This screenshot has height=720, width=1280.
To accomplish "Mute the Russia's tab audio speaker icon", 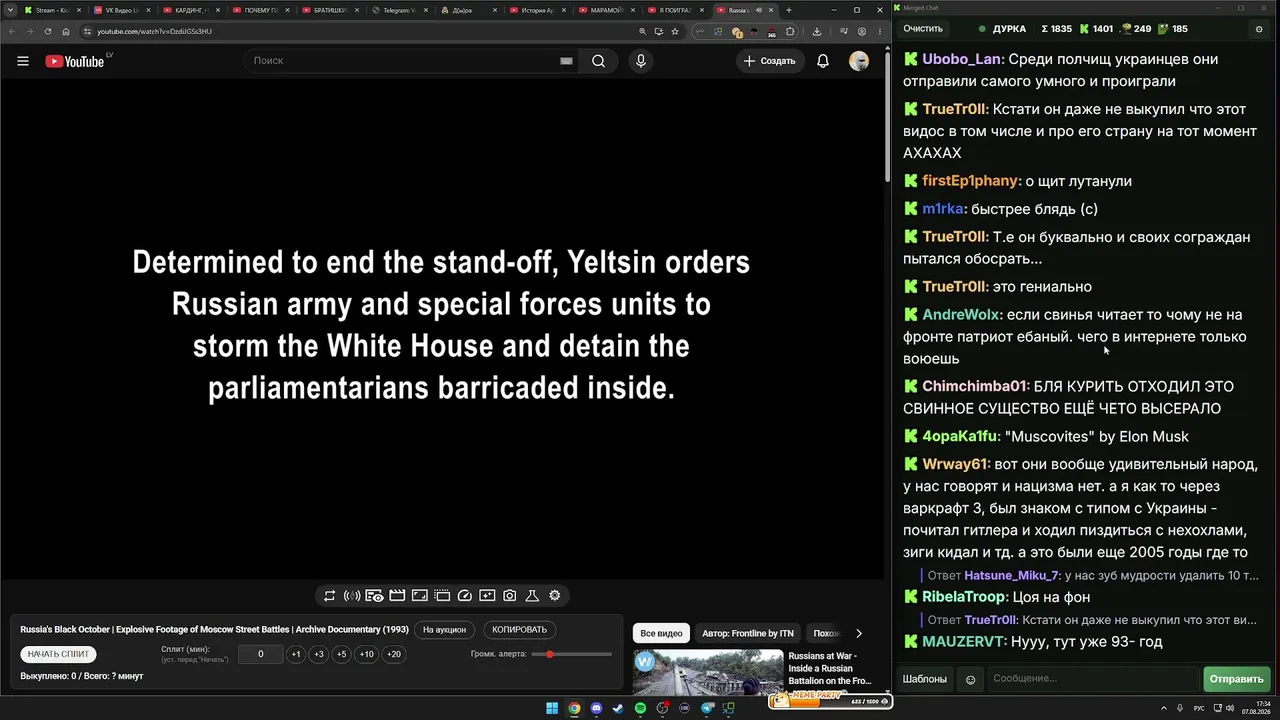I will 759,10.
